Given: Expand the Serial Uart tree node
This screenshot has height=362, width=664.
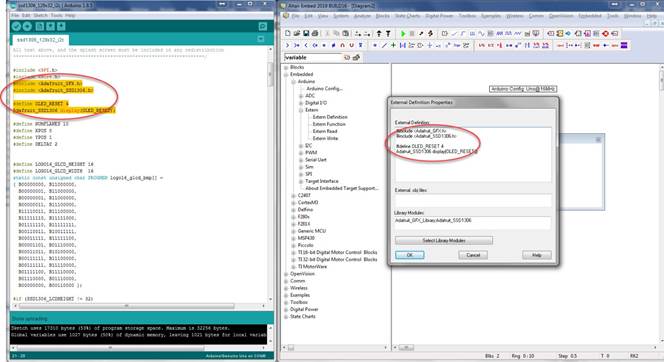Looking at the screenshot, I should pyautogui.click(x=301, y=160).
